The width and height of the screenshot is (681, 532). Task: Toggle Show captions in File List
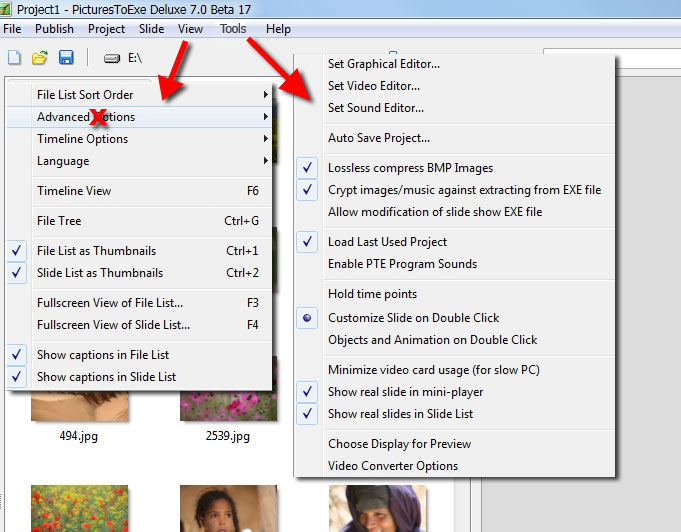coord(139,355)
